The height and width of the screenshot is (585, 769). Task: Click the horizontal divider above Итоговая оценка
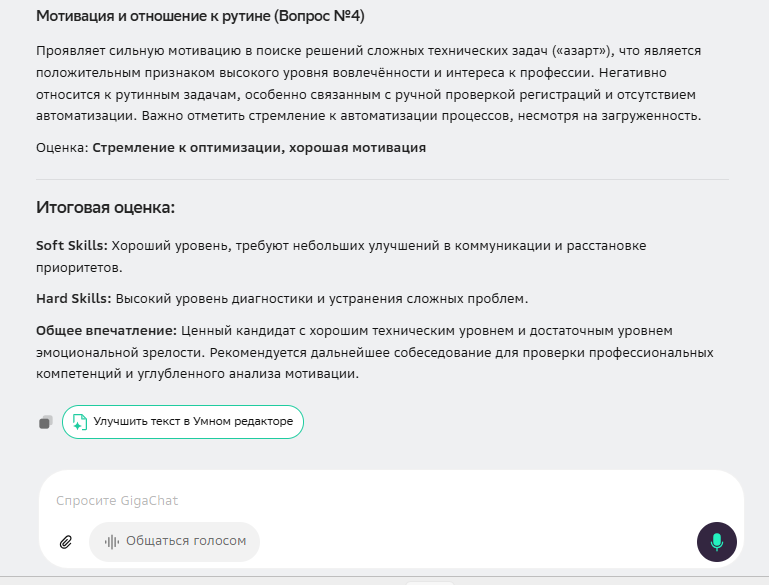tap(382, 180)
